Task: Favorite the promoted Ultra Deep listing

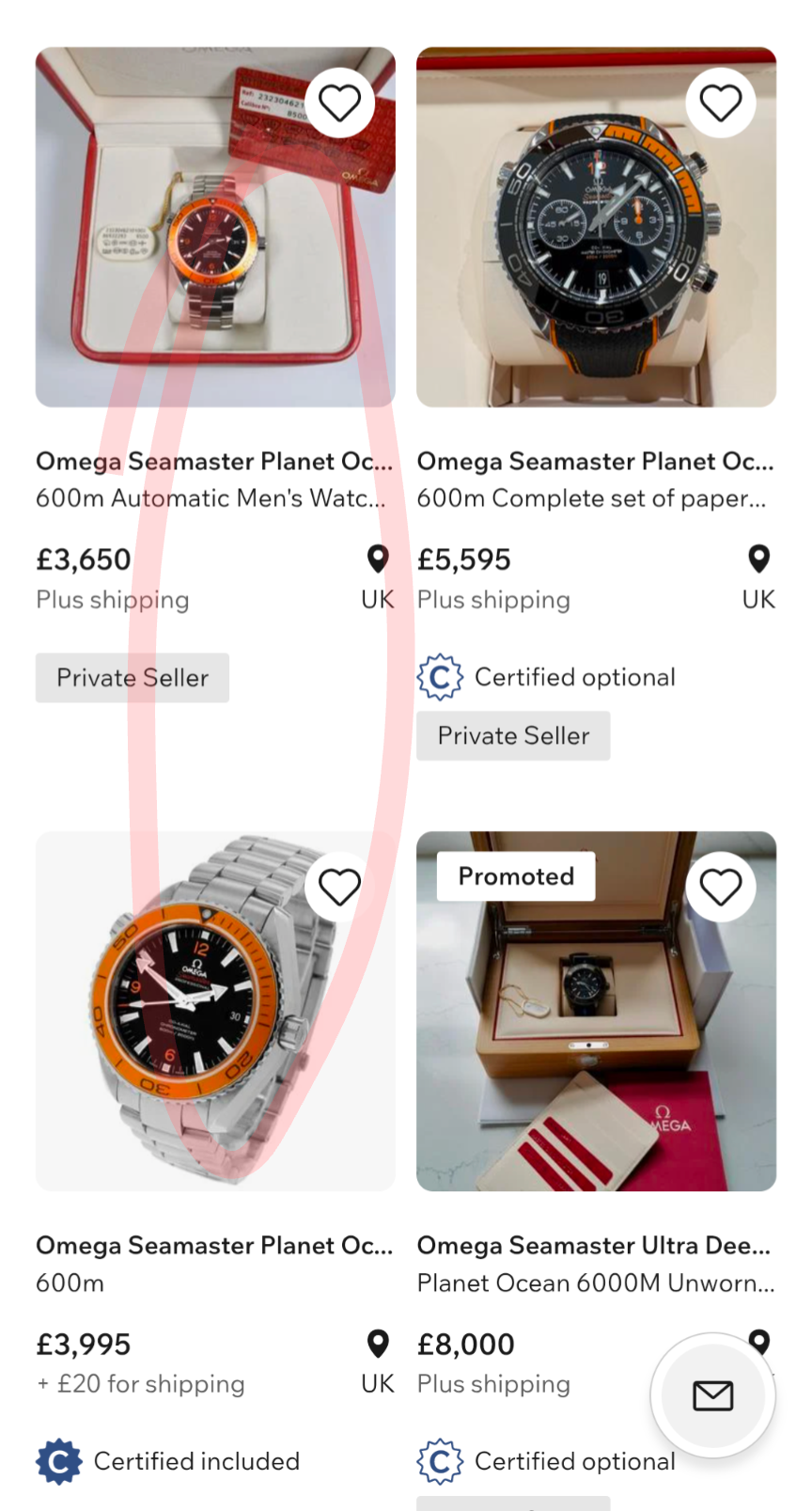Action: point(721,887)
